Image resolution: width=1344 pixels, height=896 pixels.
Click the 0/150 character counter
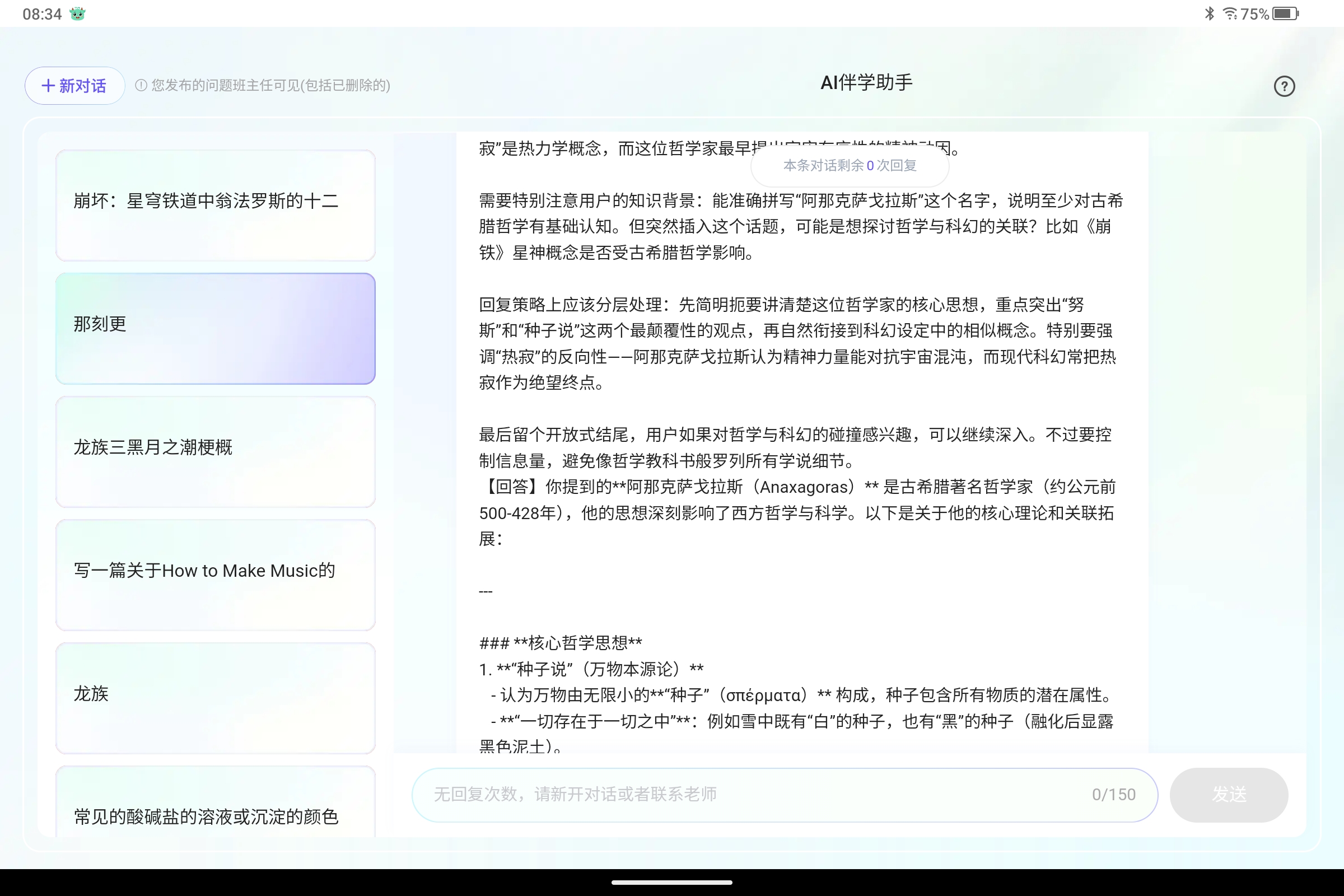1113,795
